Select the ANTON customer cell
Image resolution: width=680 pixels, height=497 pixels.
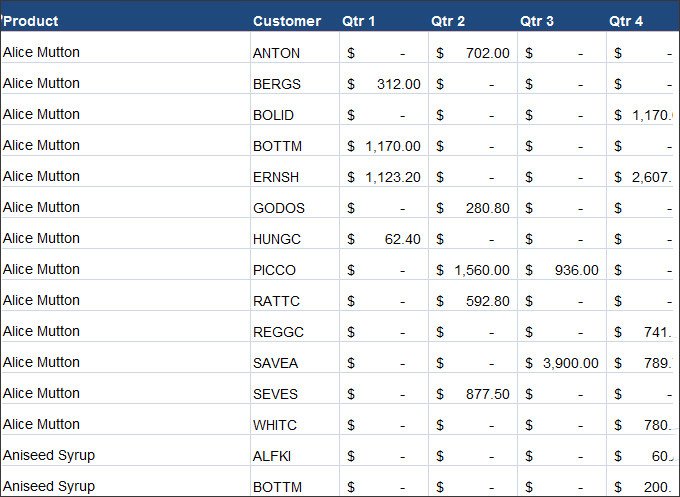[295, 47]
